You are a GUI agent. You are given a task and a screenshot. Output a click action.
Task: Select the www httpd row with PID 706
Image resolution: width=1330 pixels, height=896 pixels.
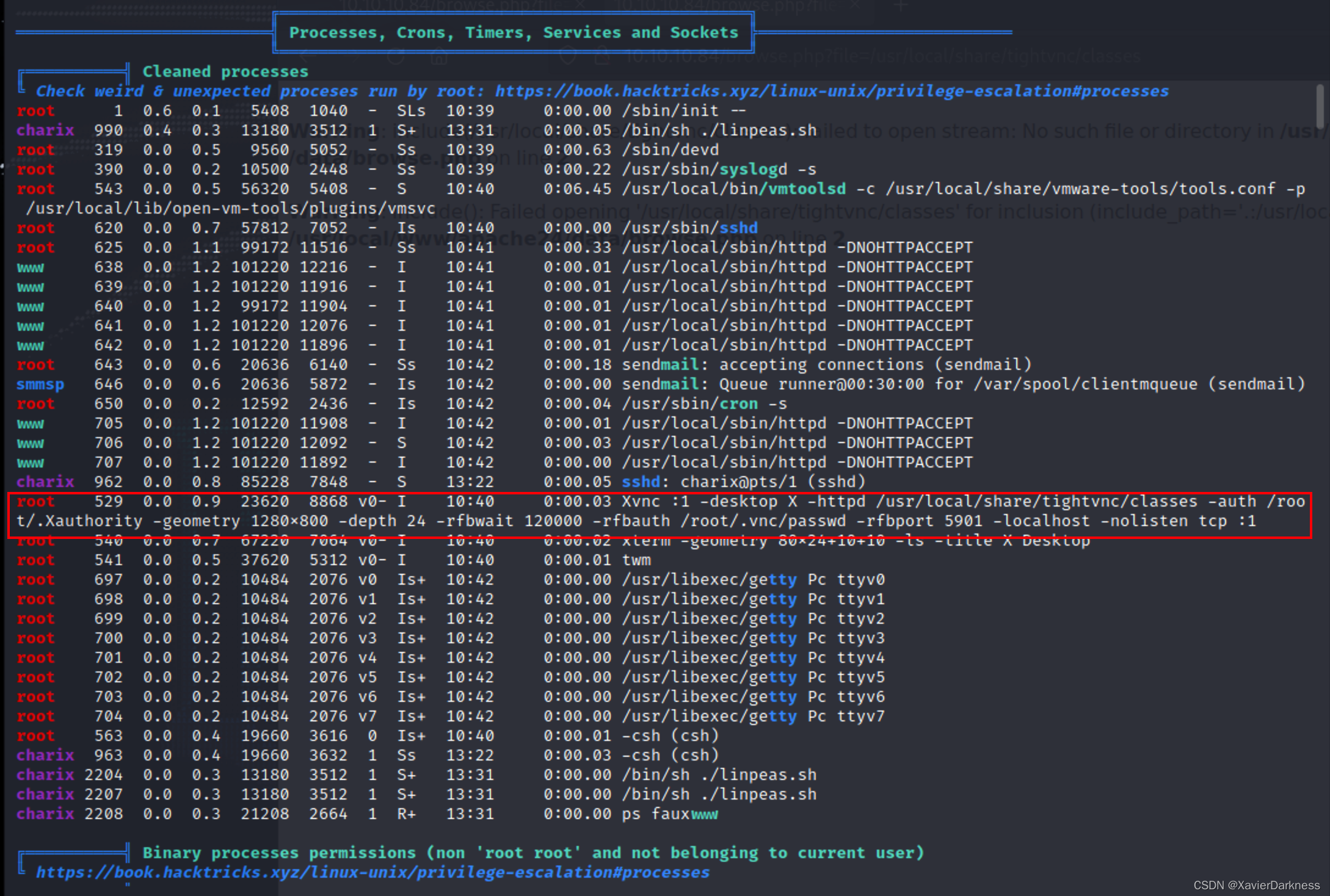click(495, 443)
